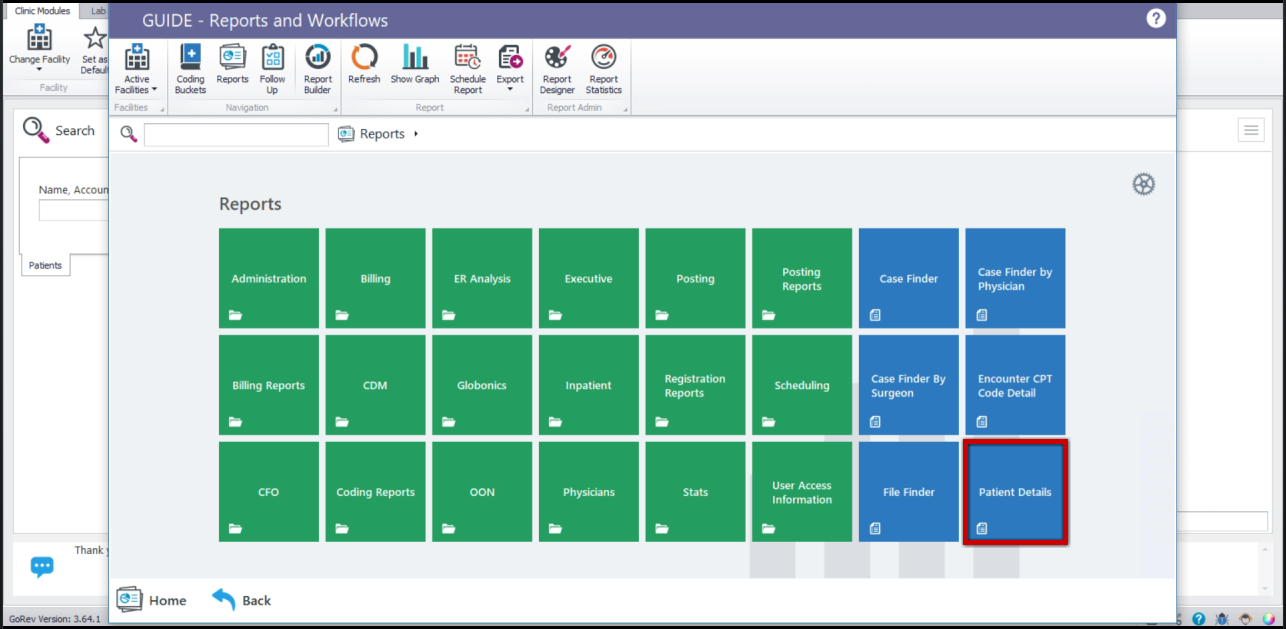Switch to the Clinic Modules tab
This screenshot has height=629, width=1286.
(42, 11)
